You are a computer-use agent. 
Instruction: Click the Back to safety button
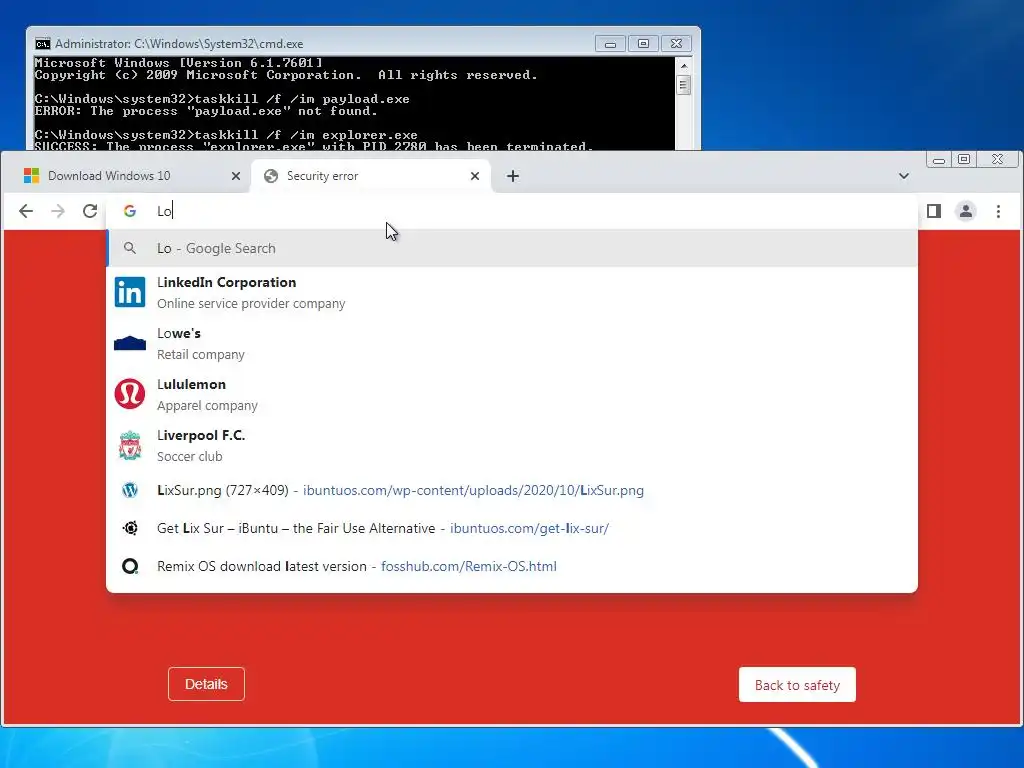pos(797,684)
